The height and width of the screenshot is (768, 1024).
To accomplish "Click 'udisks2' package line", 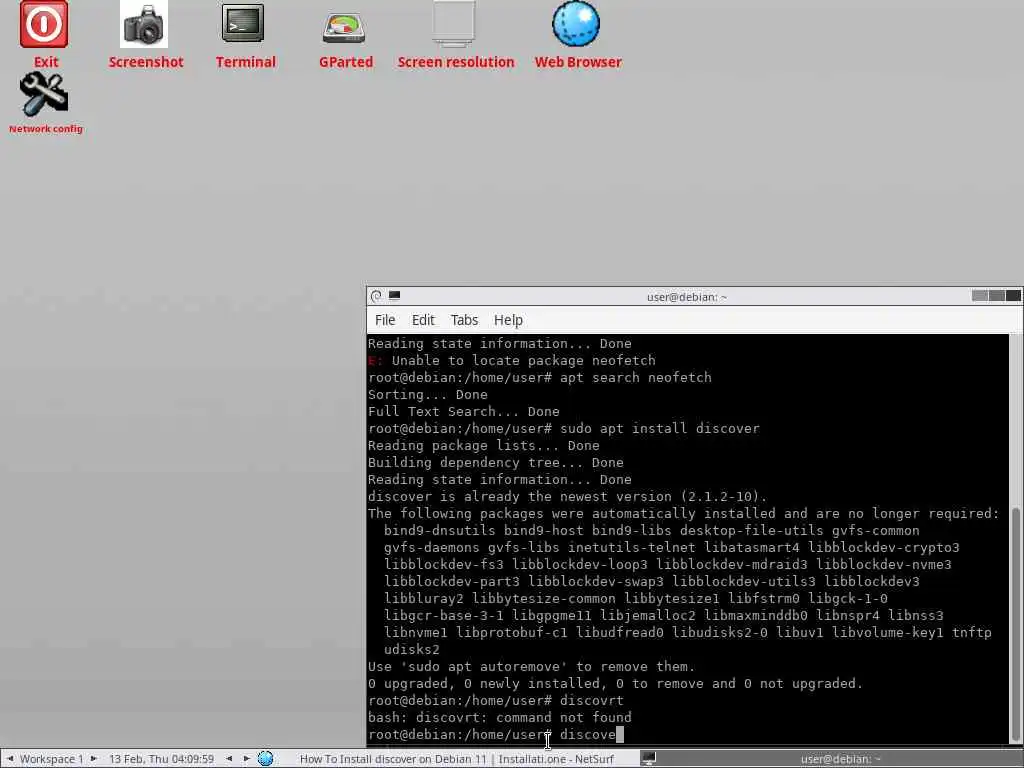I will click(411, 649).
